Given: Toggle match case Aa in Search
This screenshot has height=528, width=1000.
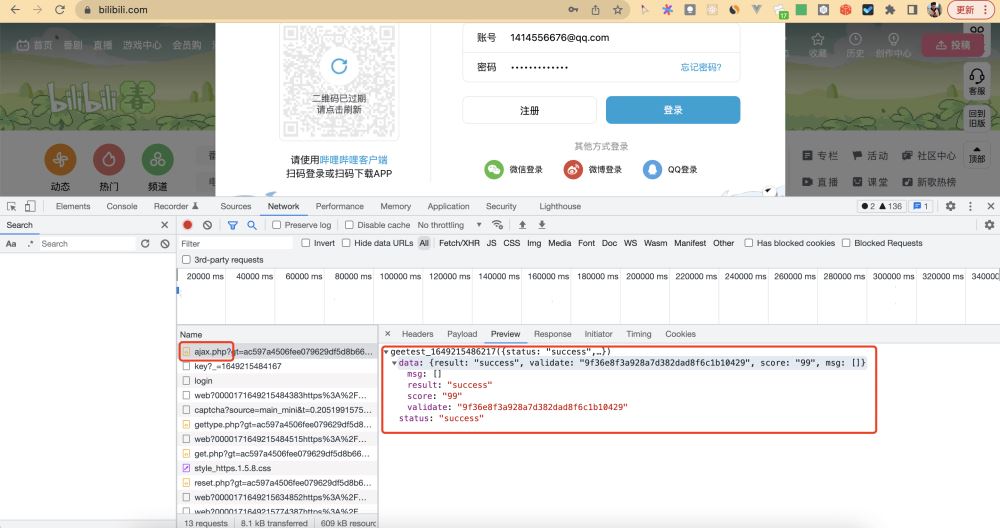Looking at the screenshot, I should (11, 244).
